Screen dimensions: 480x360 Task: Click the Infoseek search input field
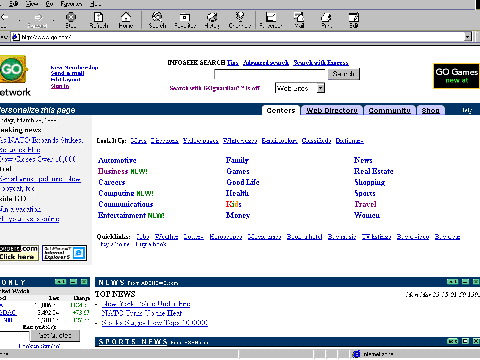pyautogui.click(x=269, y=74)
